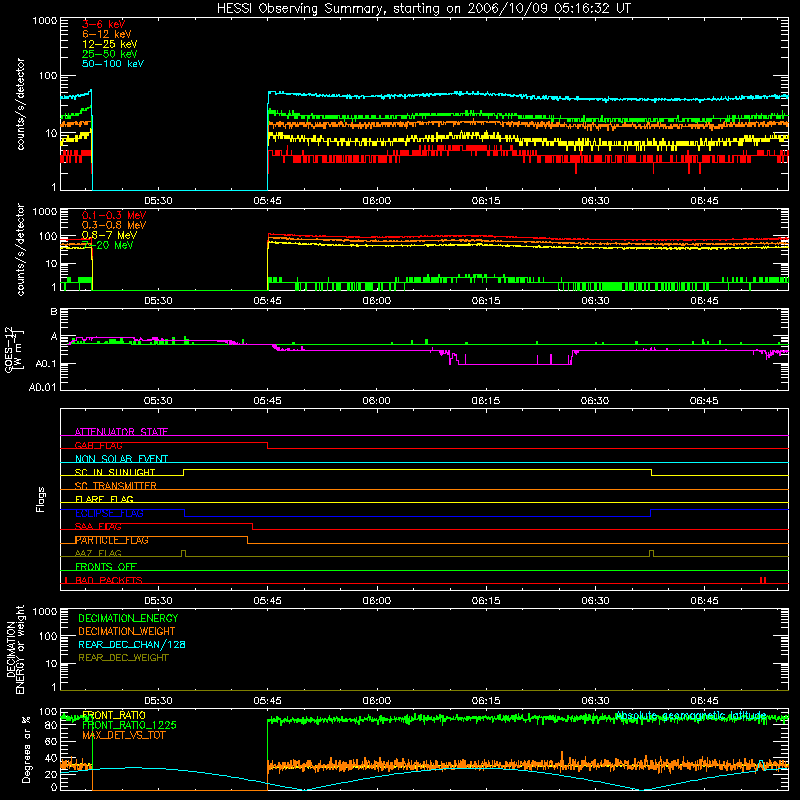Image resolution: width=800 pixels, height=800 pixels.
Task: Select the PARTICLE_FLAG label
Action: [x=112, y=540]
